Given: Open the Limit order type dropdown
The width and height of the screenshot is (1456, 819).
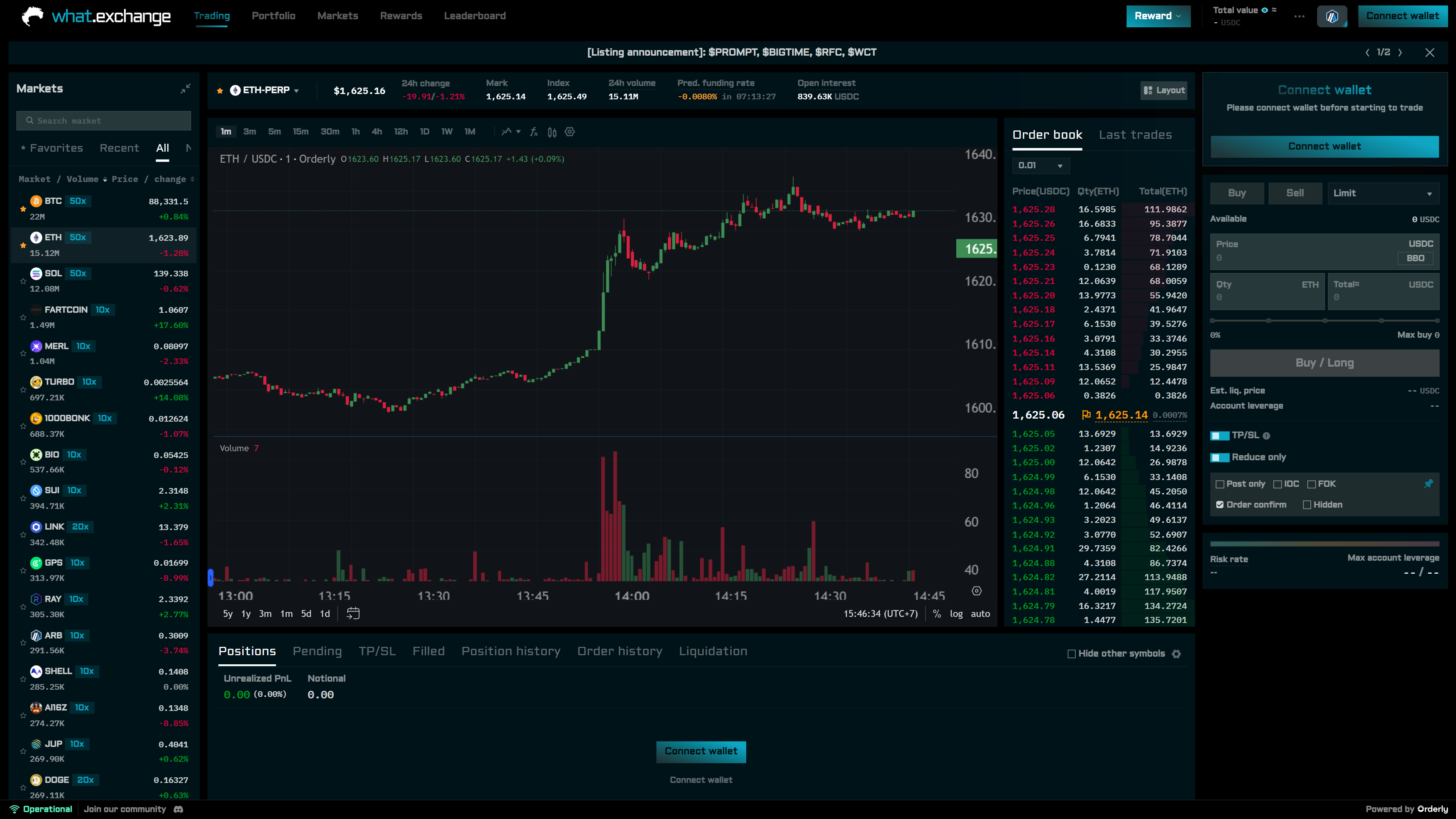Looking at the screenshot, I should pos(1383,193).
